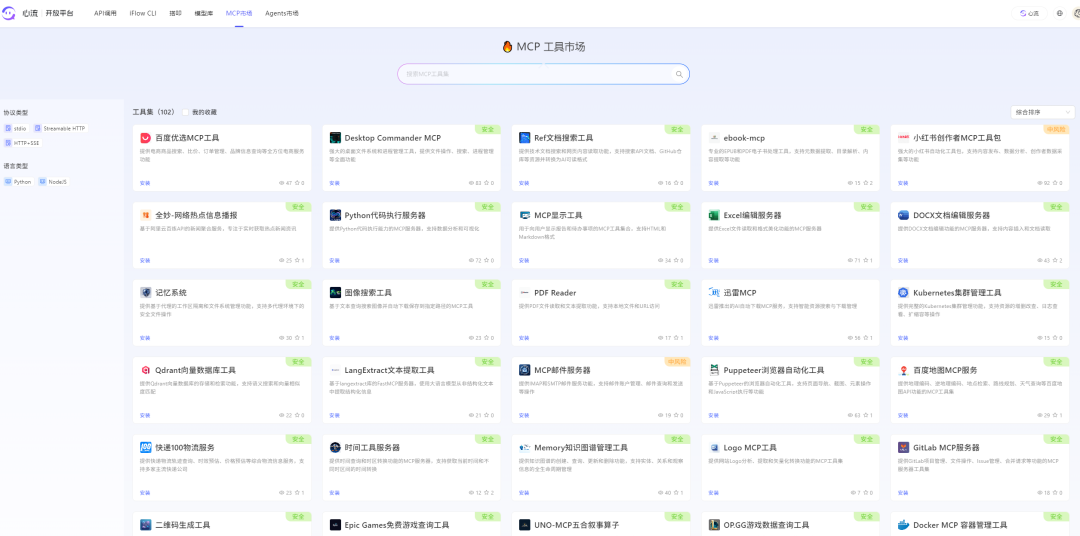Toggle the 我的收藏 checkbox
Image resolution: width=1080 pixels, height=536 pixels.
[185, 112]
